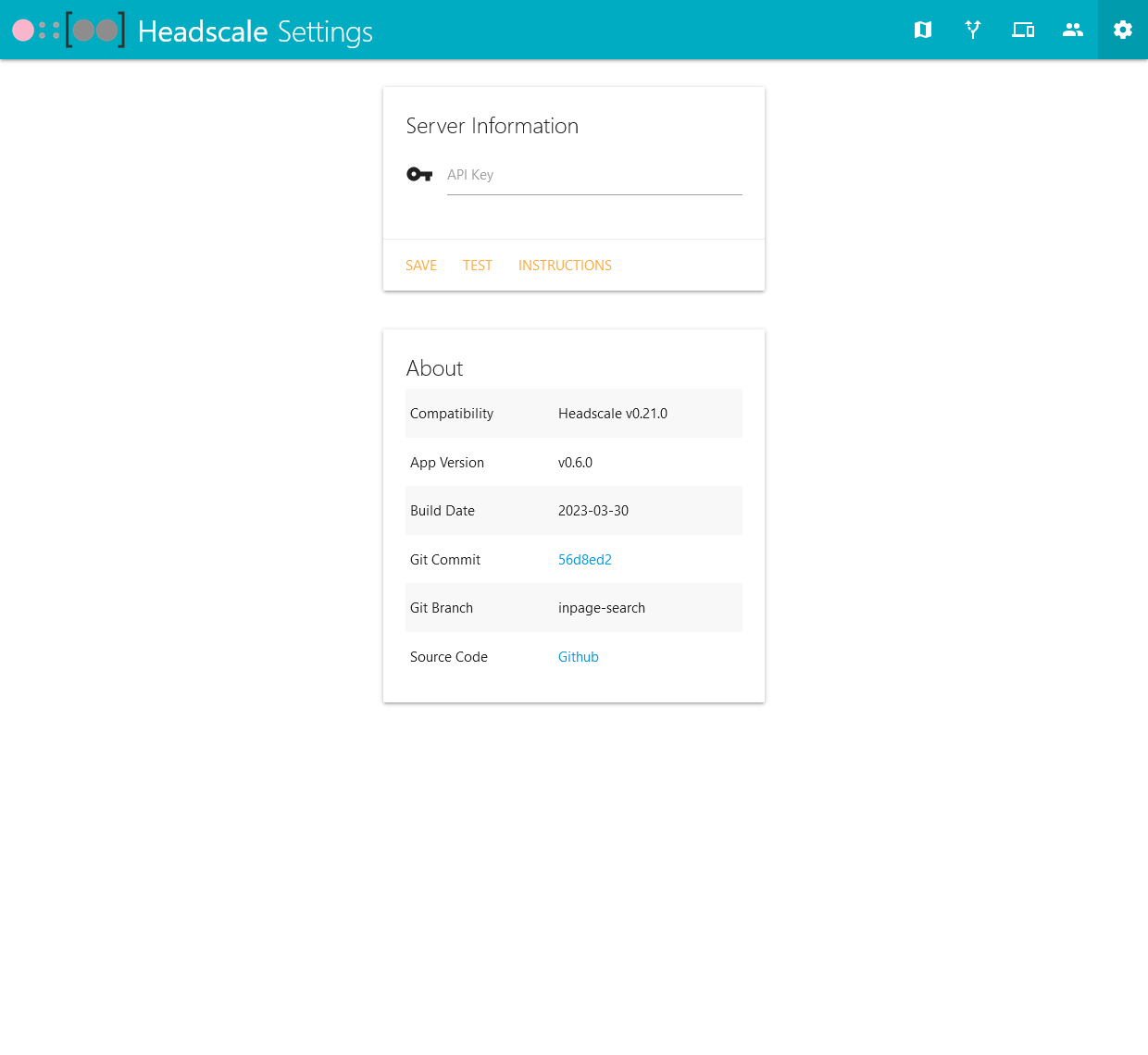Open the Users people icon
1148x1055 pixels.
[1073, 30]
